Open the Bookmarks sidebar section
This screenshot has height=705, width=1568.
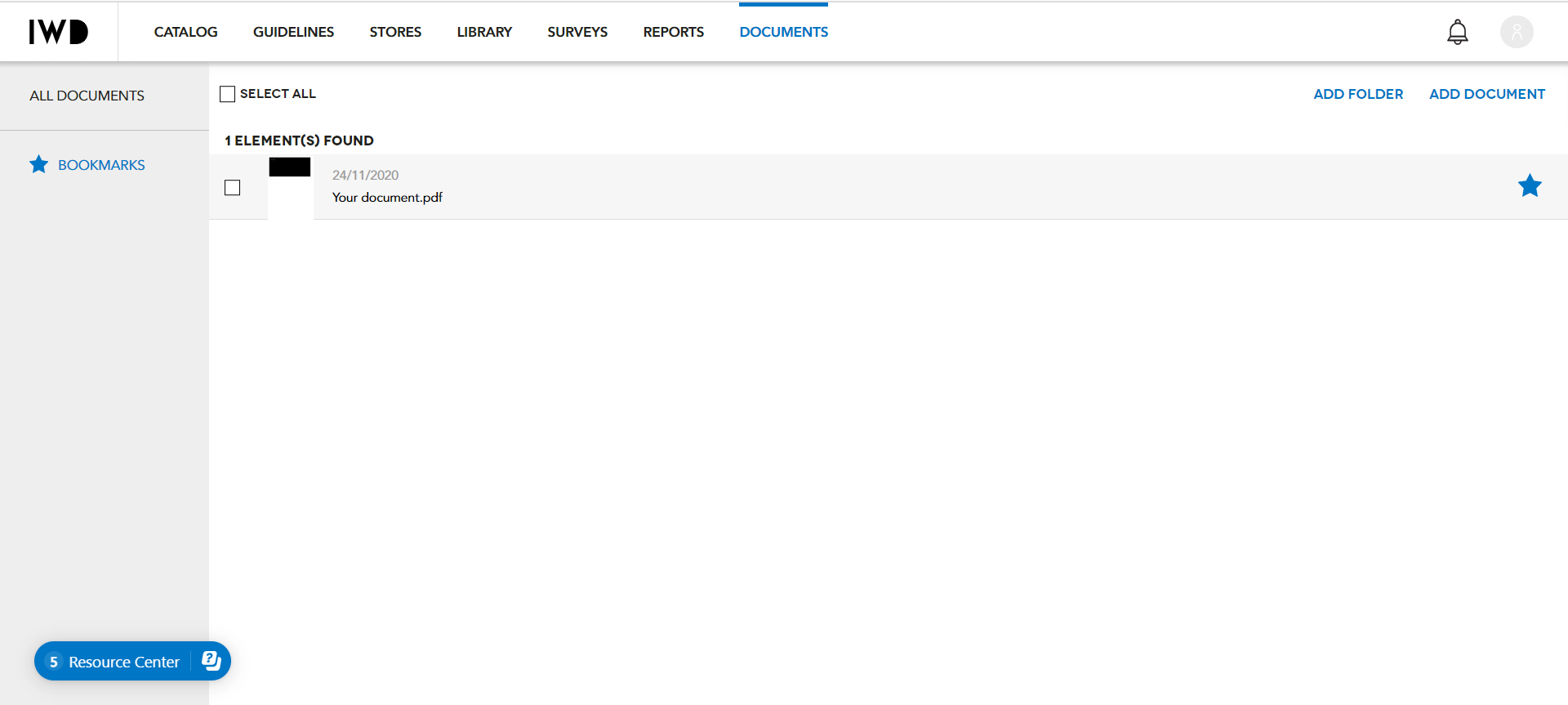(x=101, y=165)
